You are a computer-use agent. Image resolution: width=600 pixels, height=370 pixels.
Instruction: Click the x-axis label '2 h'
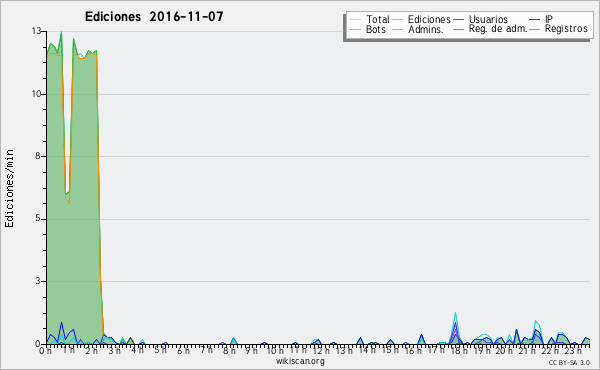click(92, 350)
